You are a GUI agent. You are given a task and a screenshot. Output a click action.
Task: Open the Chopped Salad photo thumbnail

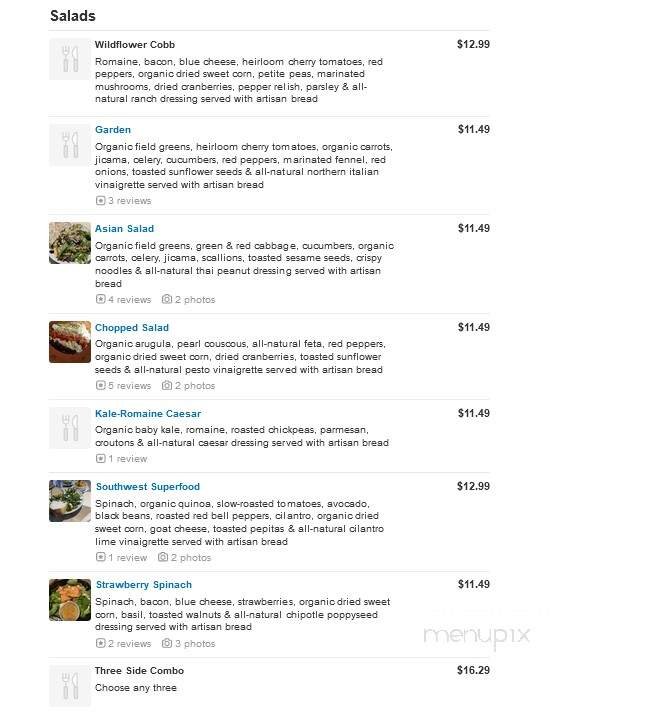pos(70,342)
